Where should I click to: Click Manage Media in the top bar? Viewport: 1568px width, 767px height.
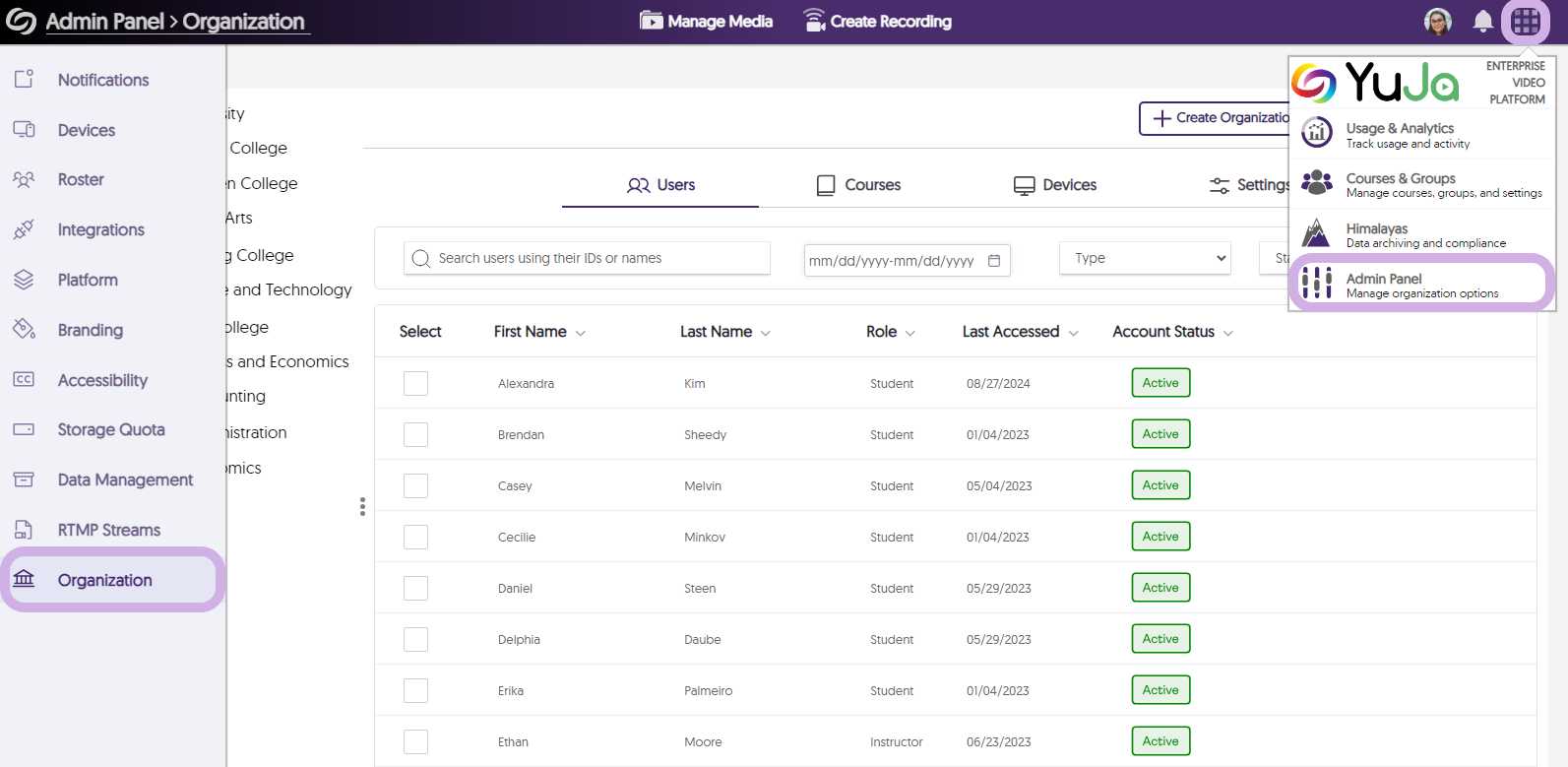tap(706, 21)
